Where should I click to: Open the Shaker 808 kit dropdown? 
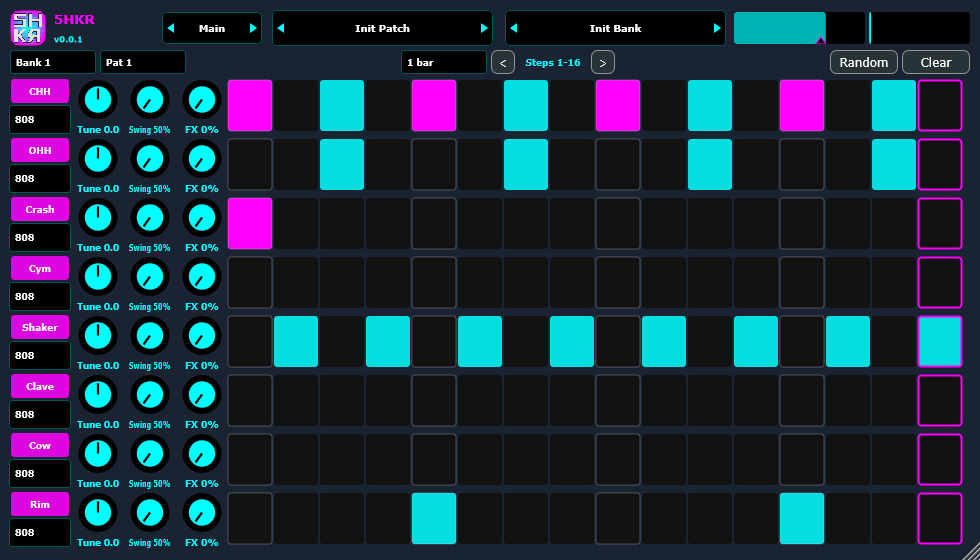40,356
